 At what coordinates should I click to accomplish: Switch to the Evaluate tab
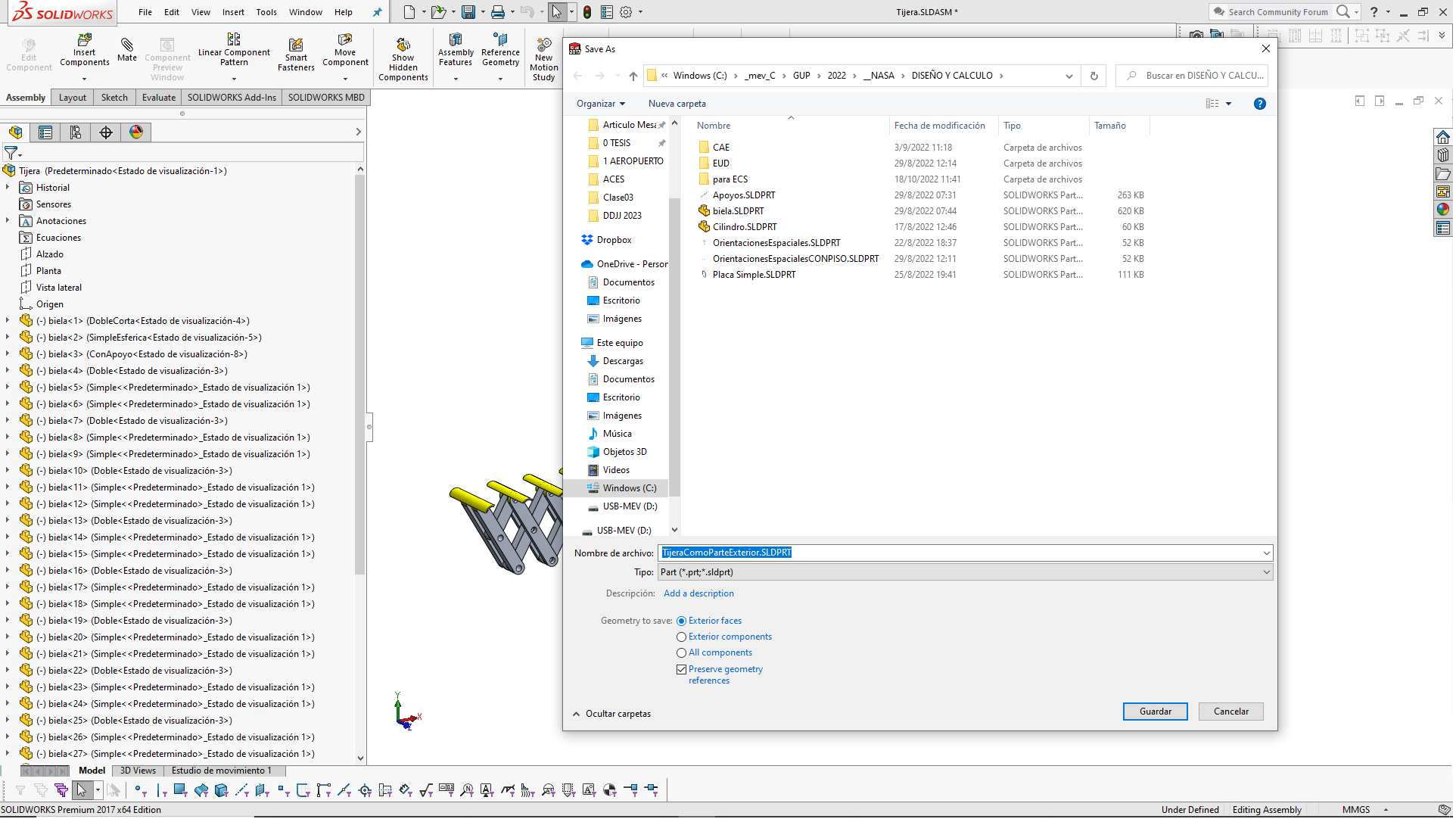[159, 98]
